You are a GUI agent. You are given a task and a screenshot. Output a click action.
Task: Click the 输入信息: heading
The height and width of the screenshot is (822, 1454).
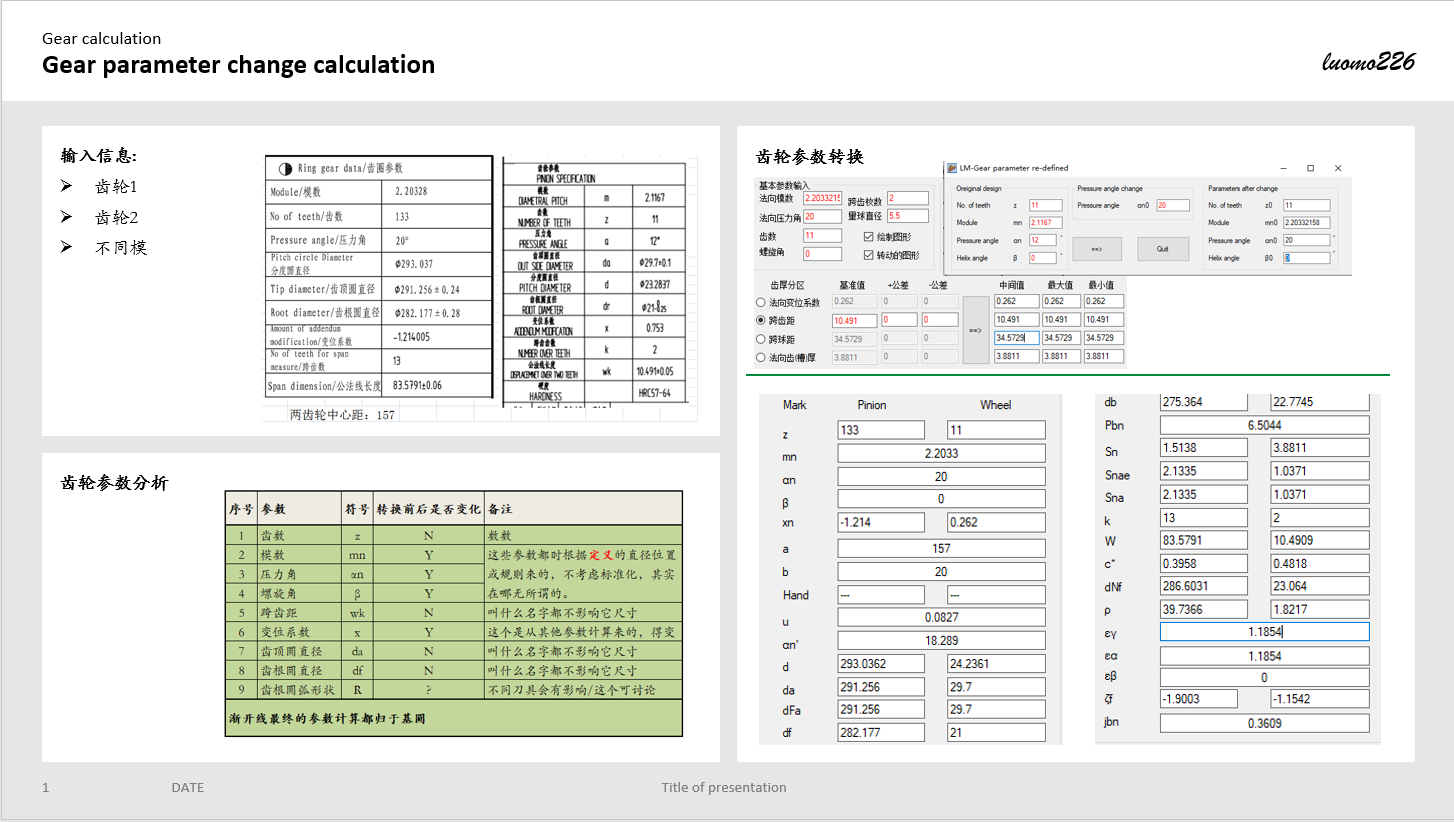click(99, 156)
